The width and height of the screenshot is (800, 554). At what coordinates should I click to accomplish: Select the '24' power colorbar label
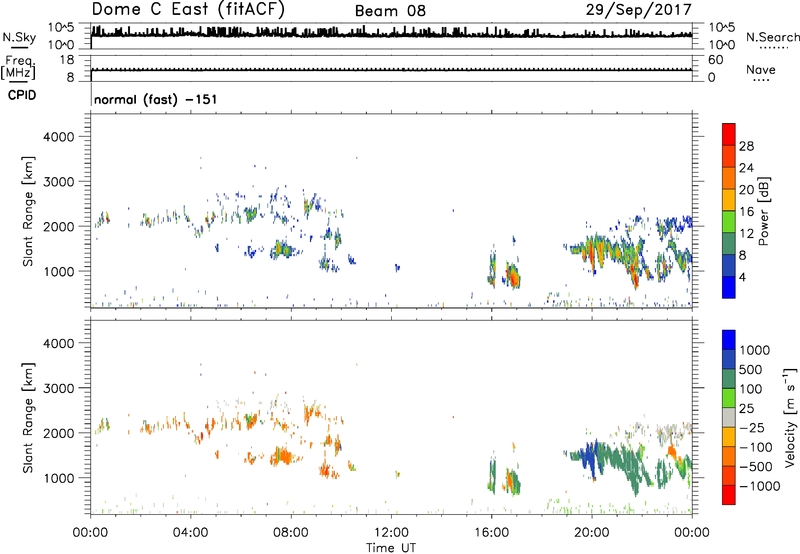pos(746,168)
